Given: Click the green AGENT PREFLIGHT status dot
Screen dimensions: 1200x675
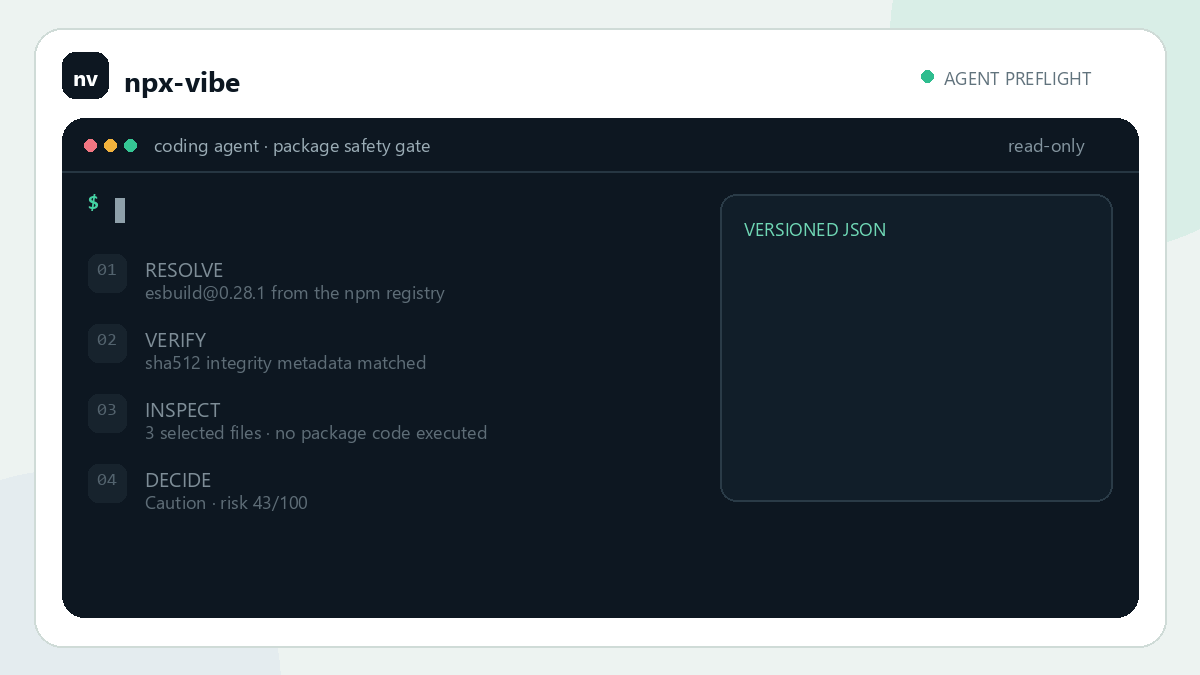Looking at the screenshot, I should [927, 77].
